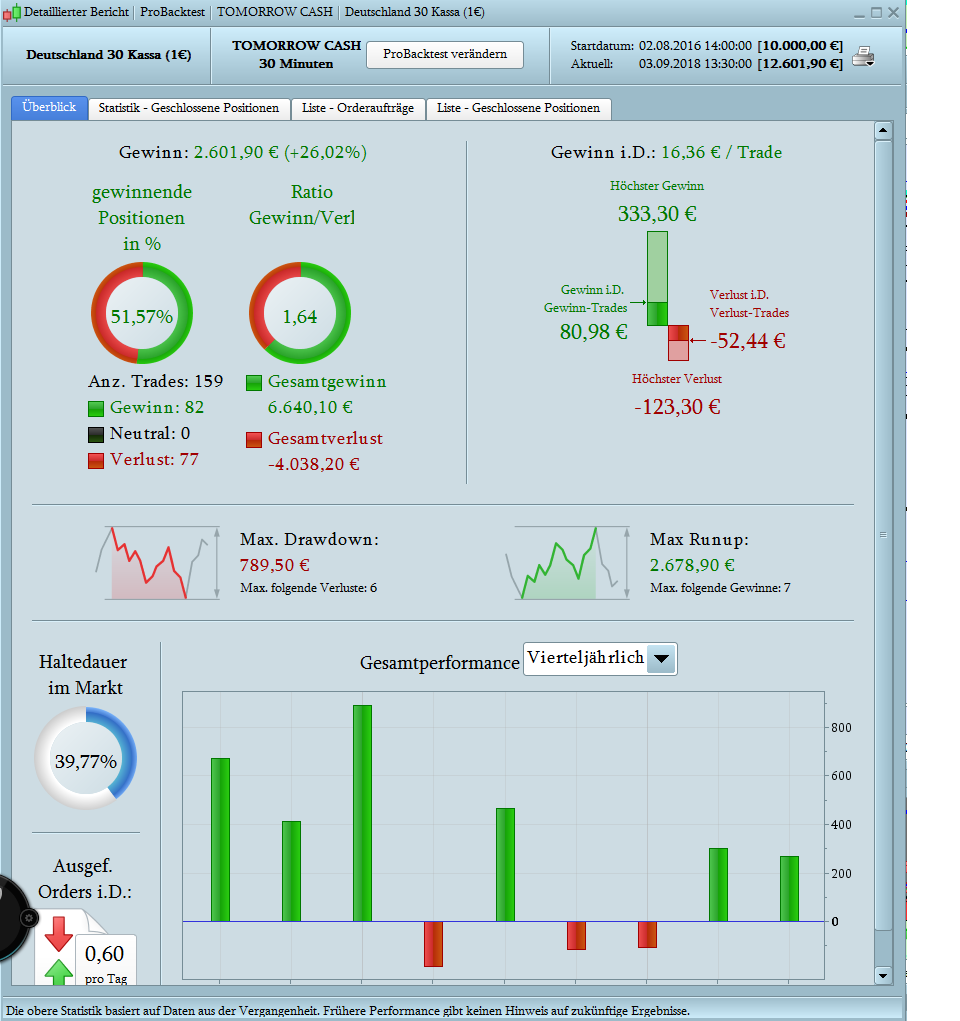Click the scrollbar up arrow
Viewport: 960px width, 1021px height.
(x=883, y=131)
